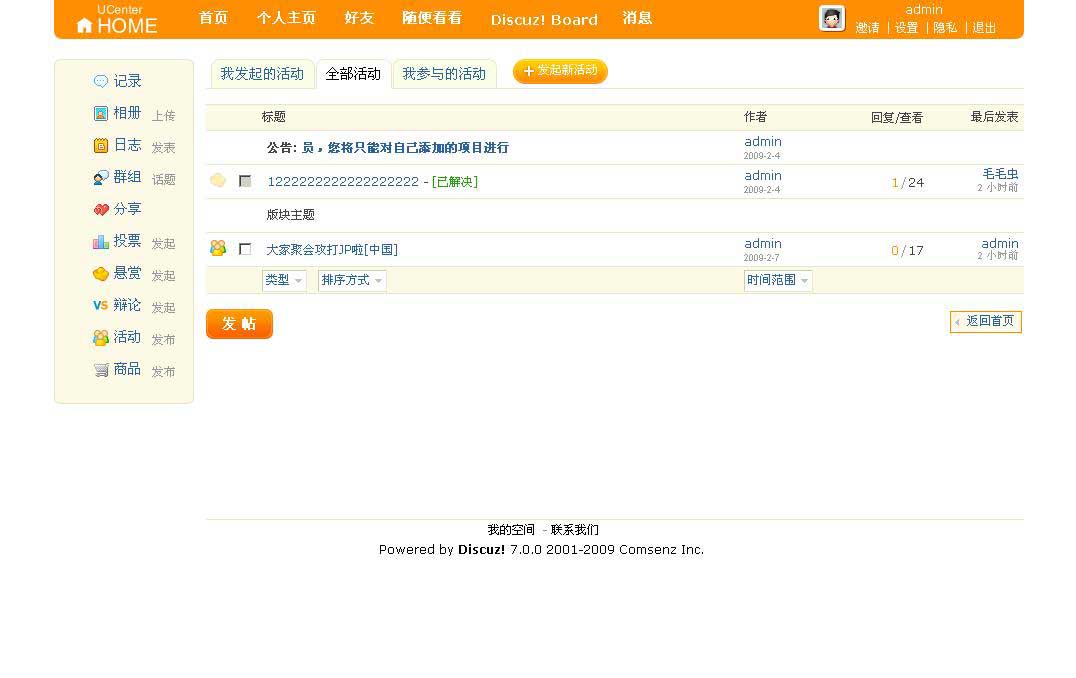
Task: Expand the 时间范围 time range dropdown
Action: point(778,281)
